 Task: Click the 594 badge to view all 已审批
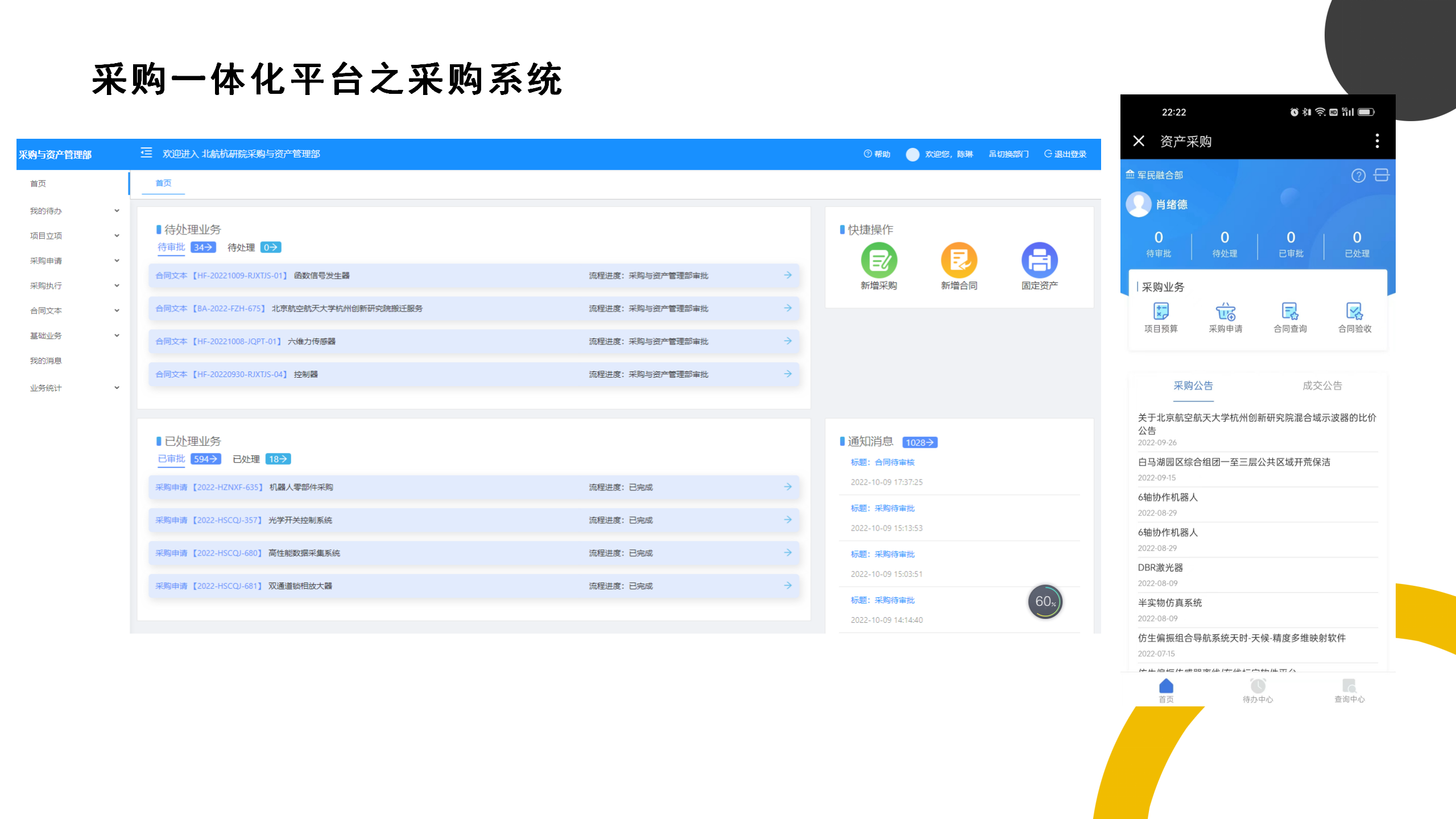click(x=205, y=459)
